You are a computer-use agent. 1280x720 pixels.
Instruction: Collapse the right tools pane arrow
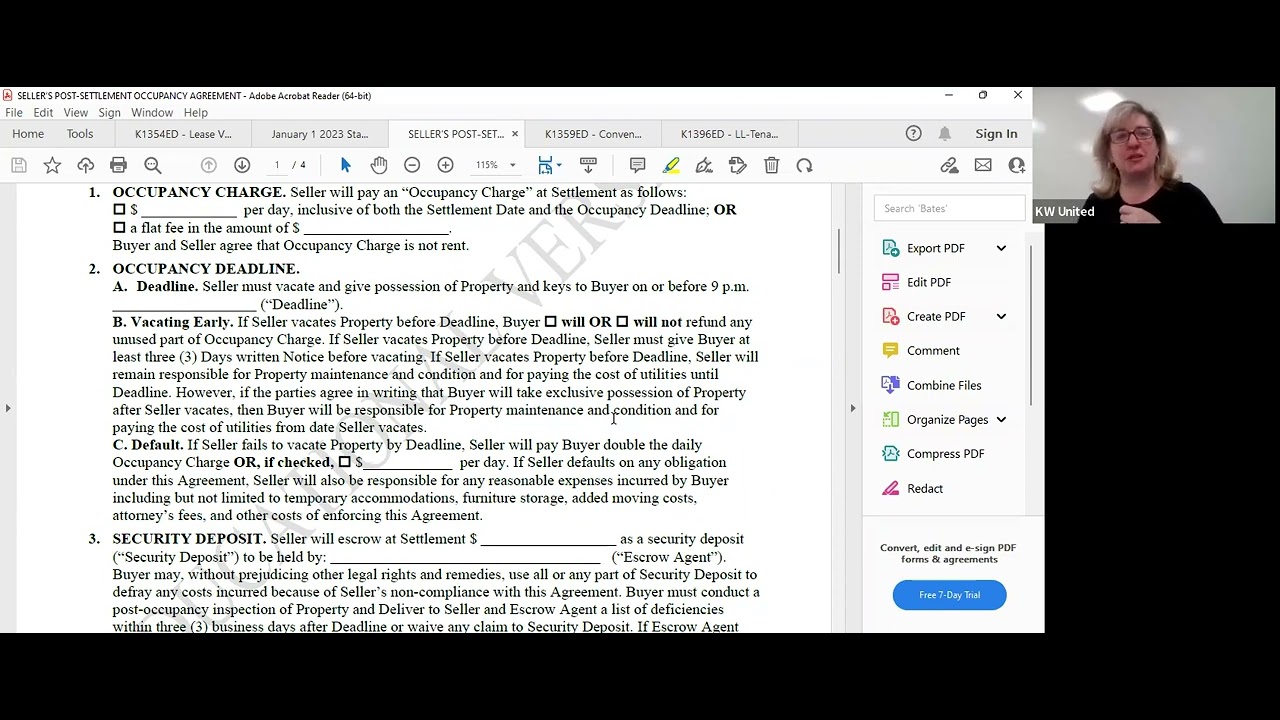pyautogui.click(x=853, y=408)
